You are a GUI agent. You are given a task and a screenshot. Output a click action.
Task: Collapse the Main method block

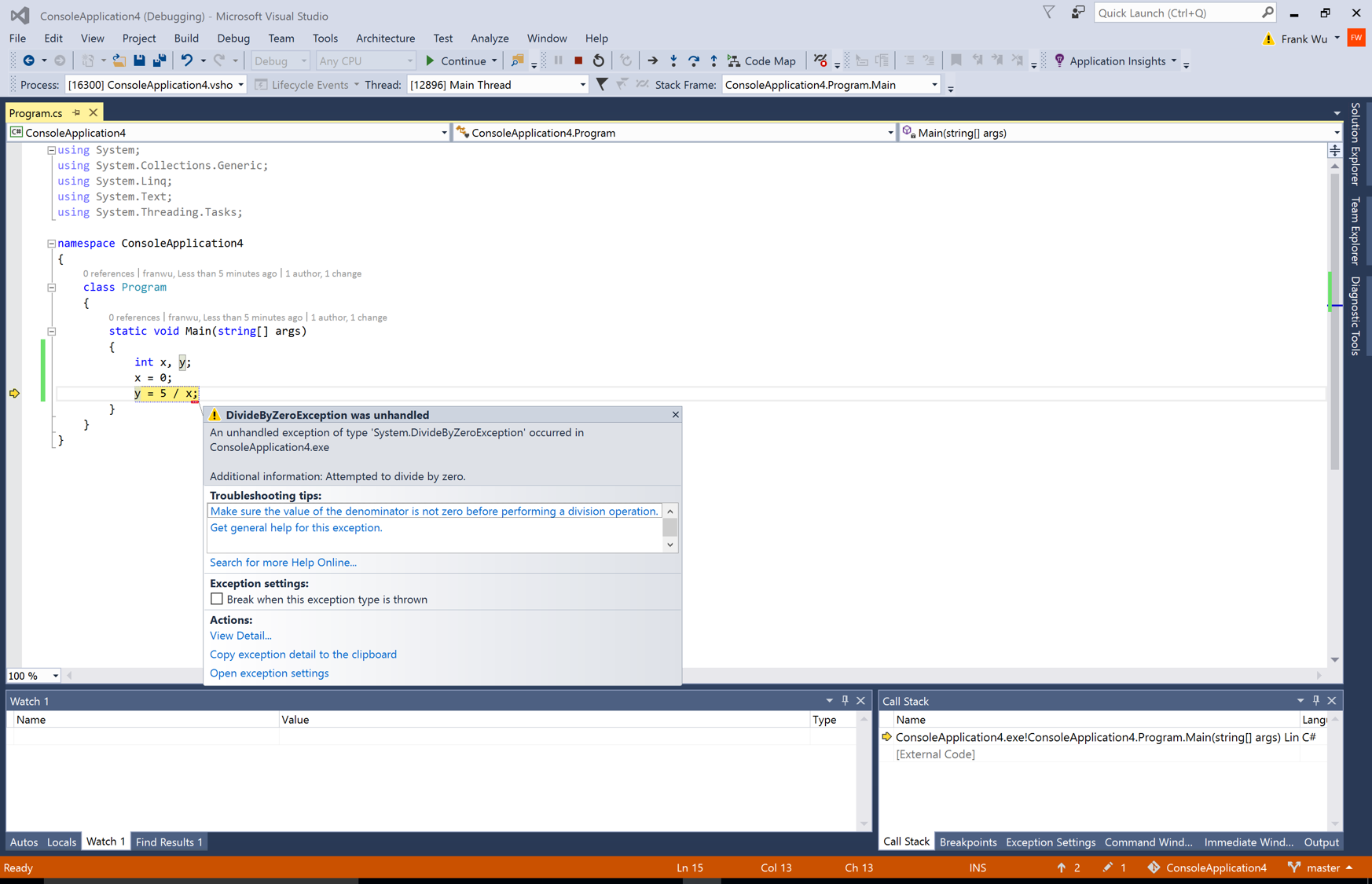pyautogui.click(x=51, y=332)
